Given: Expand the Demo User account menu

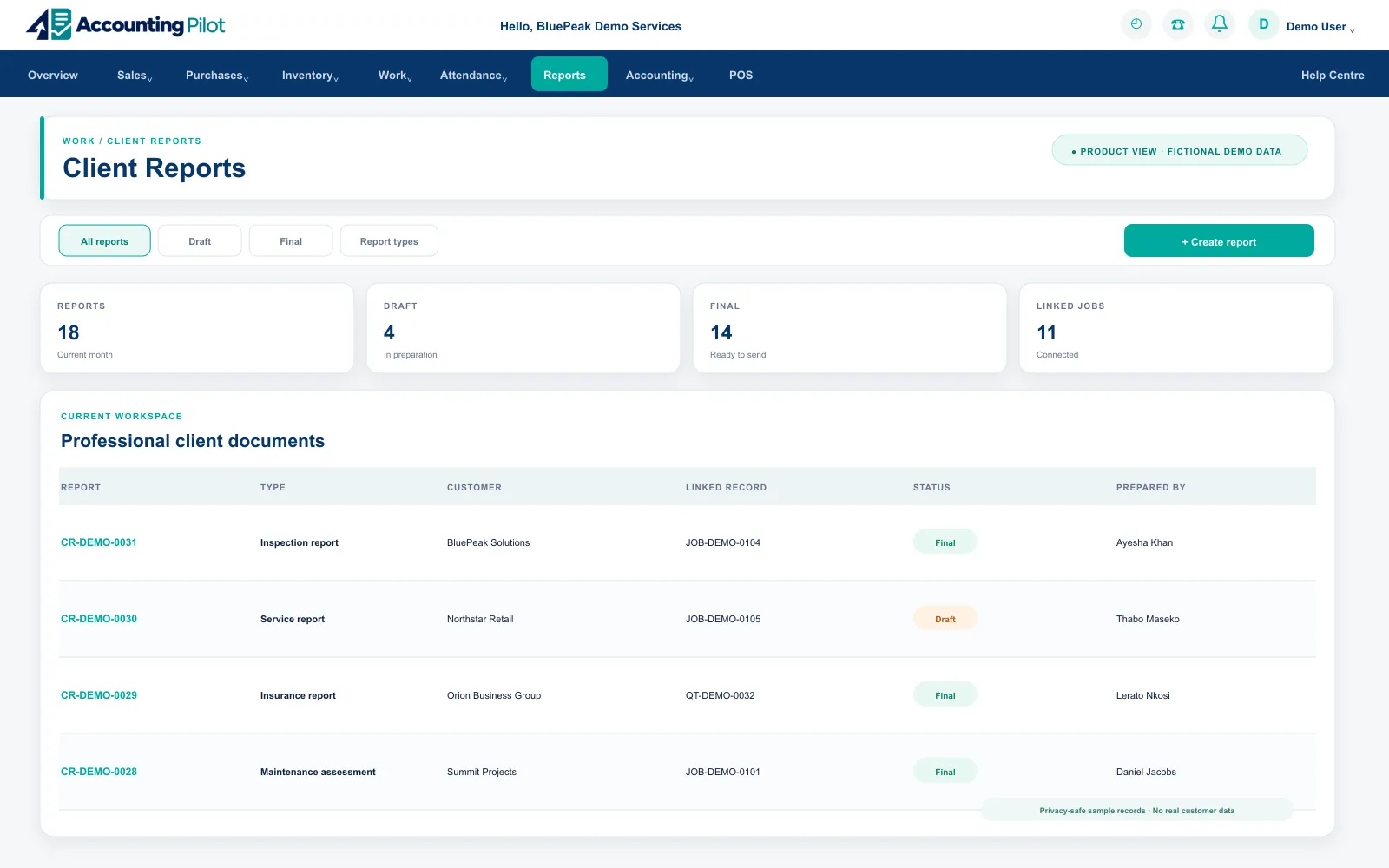Looking at the screenshot, I should (1320, 27).
